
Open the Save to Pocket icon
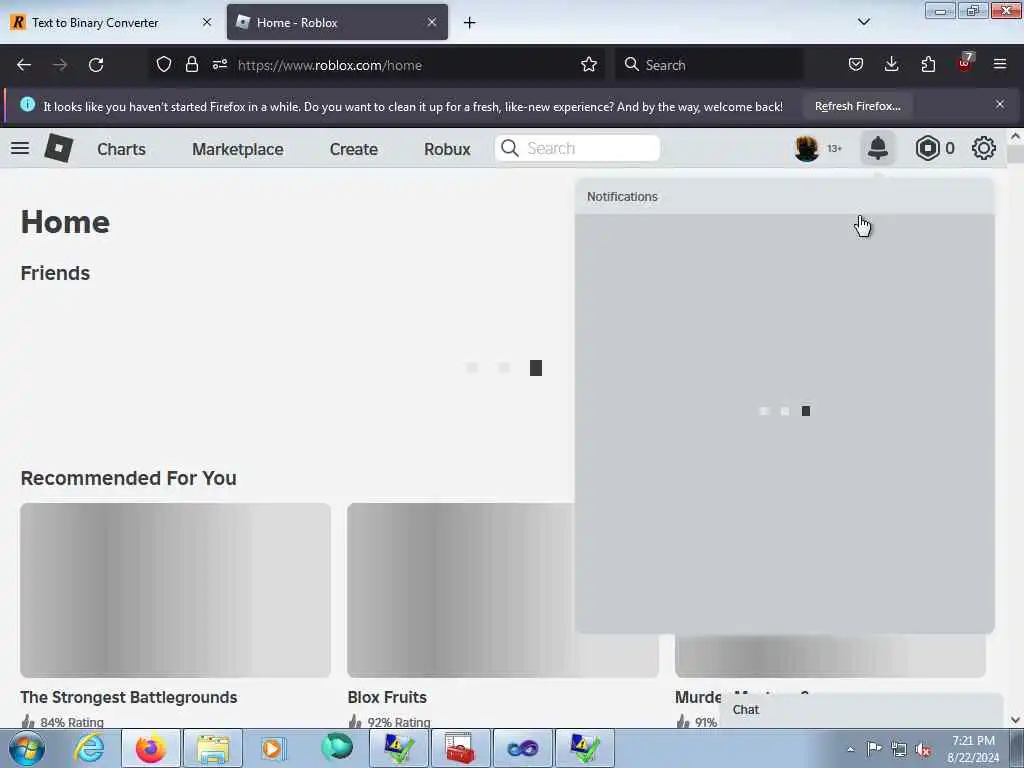[856, 65]
